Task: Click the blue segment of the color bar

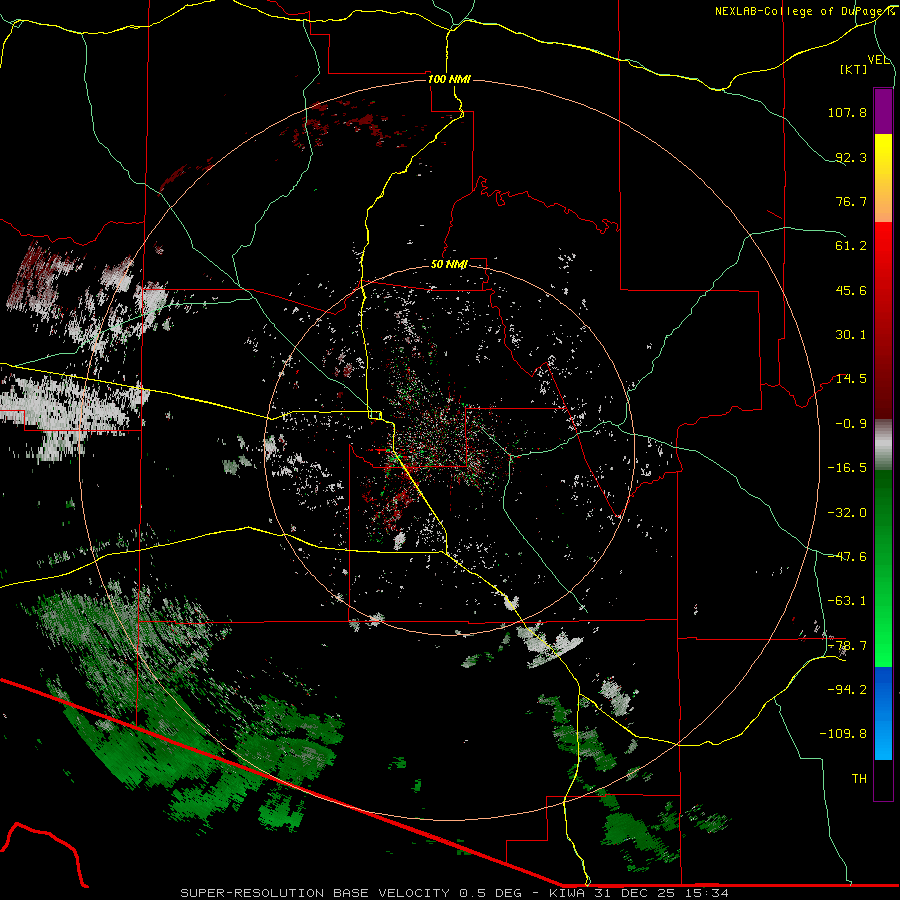Action: point(883,713)
